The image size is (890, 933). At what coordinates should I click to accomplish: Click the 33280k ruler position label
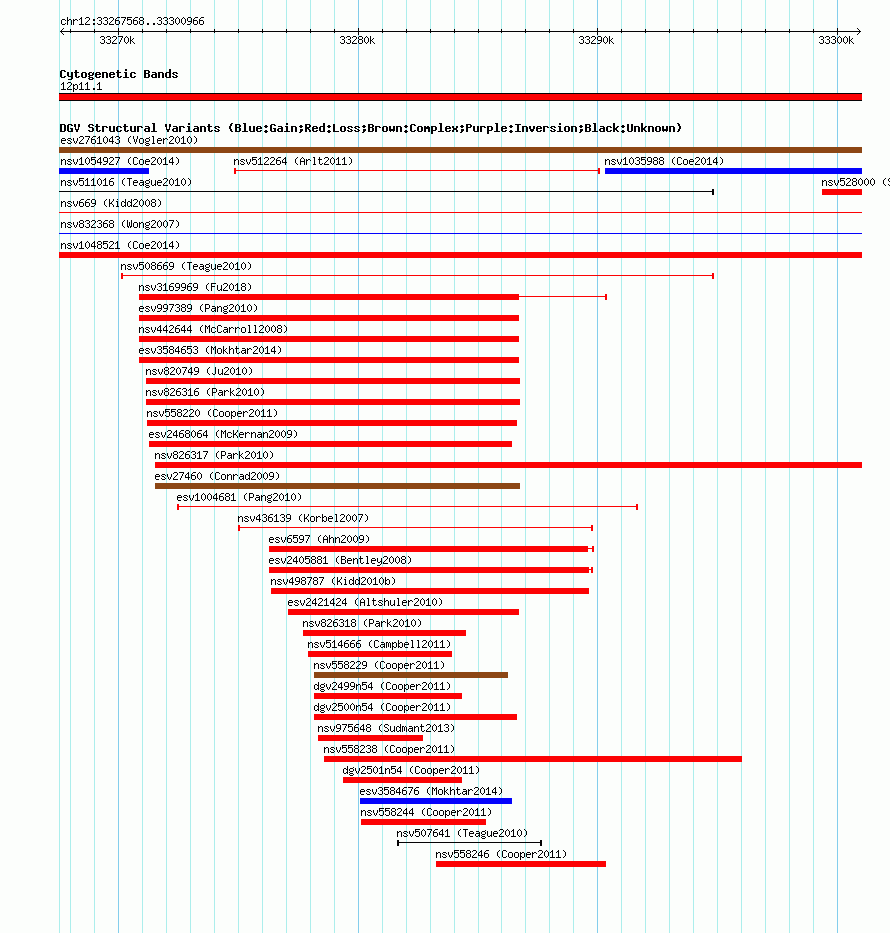pyautogui.click(x=357, y=40)
